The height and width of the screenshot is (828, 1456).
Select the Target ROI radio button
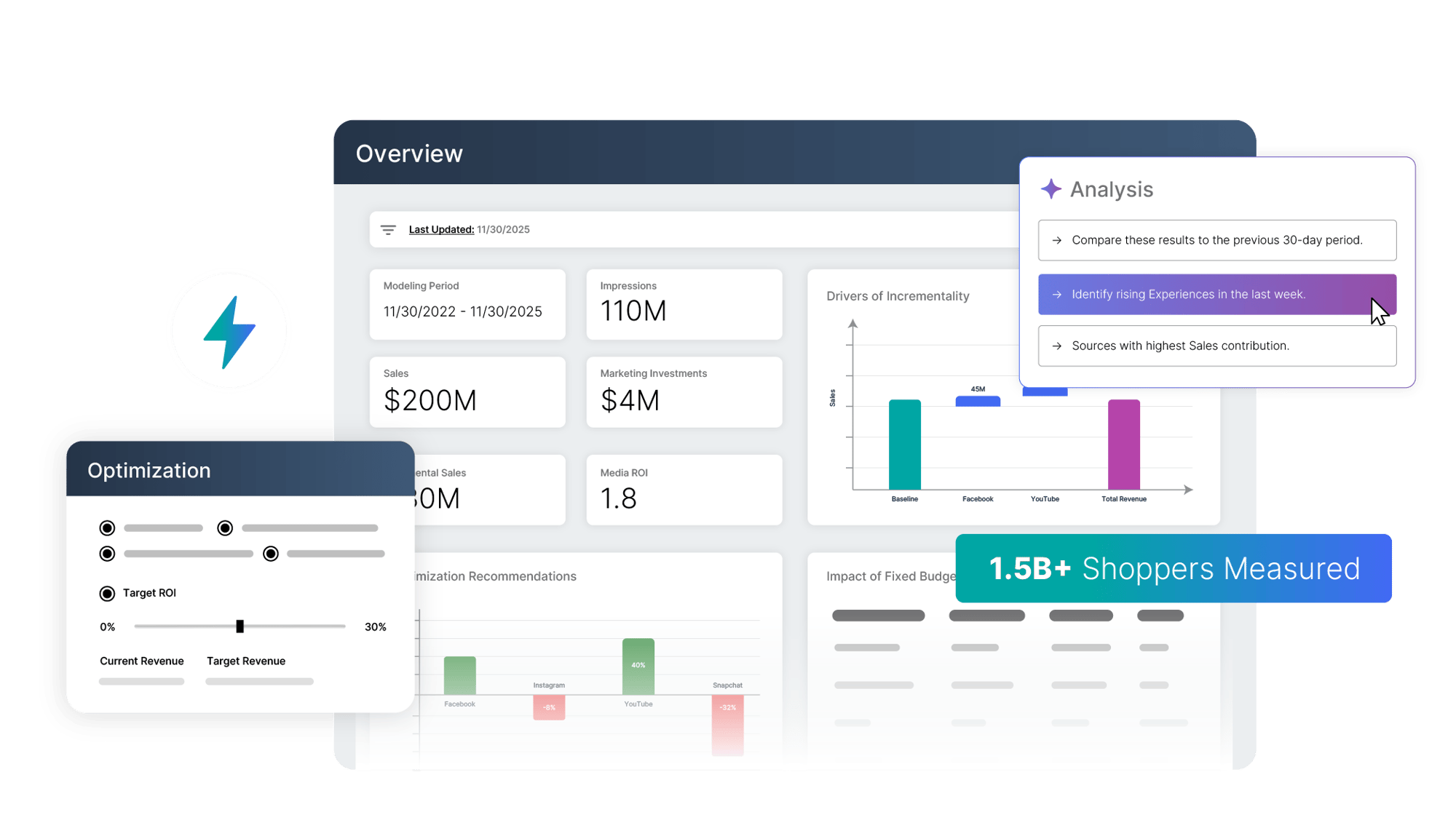106,593
